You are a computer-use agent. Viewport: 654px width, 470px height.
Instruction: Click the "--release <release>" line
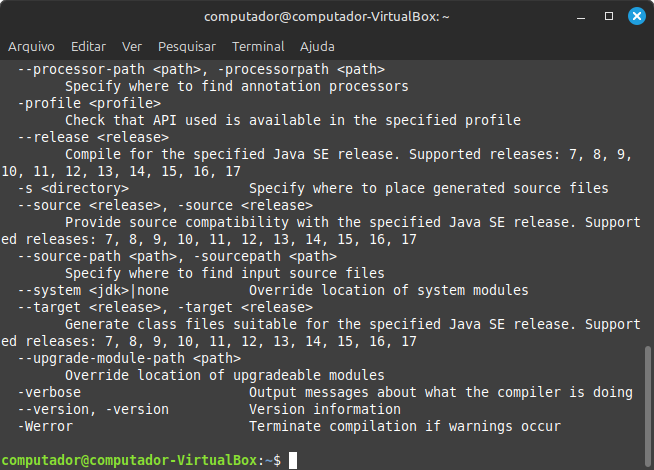tap(93, 137)
